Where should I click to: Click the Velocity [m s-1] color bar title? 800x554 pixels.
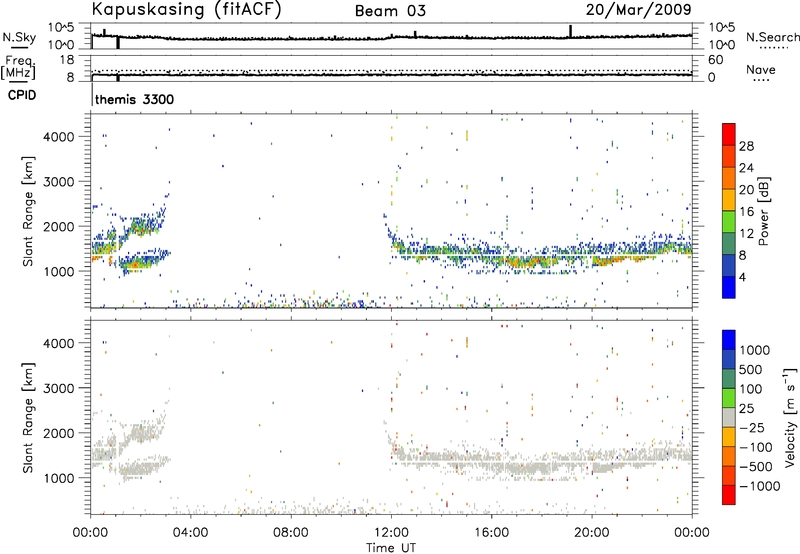(x=790, y=417)
